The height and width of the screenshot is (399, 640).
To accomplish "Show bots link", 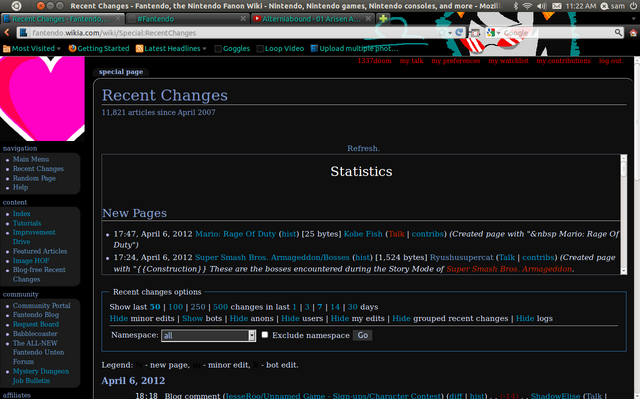I will [x=192, y=318].
